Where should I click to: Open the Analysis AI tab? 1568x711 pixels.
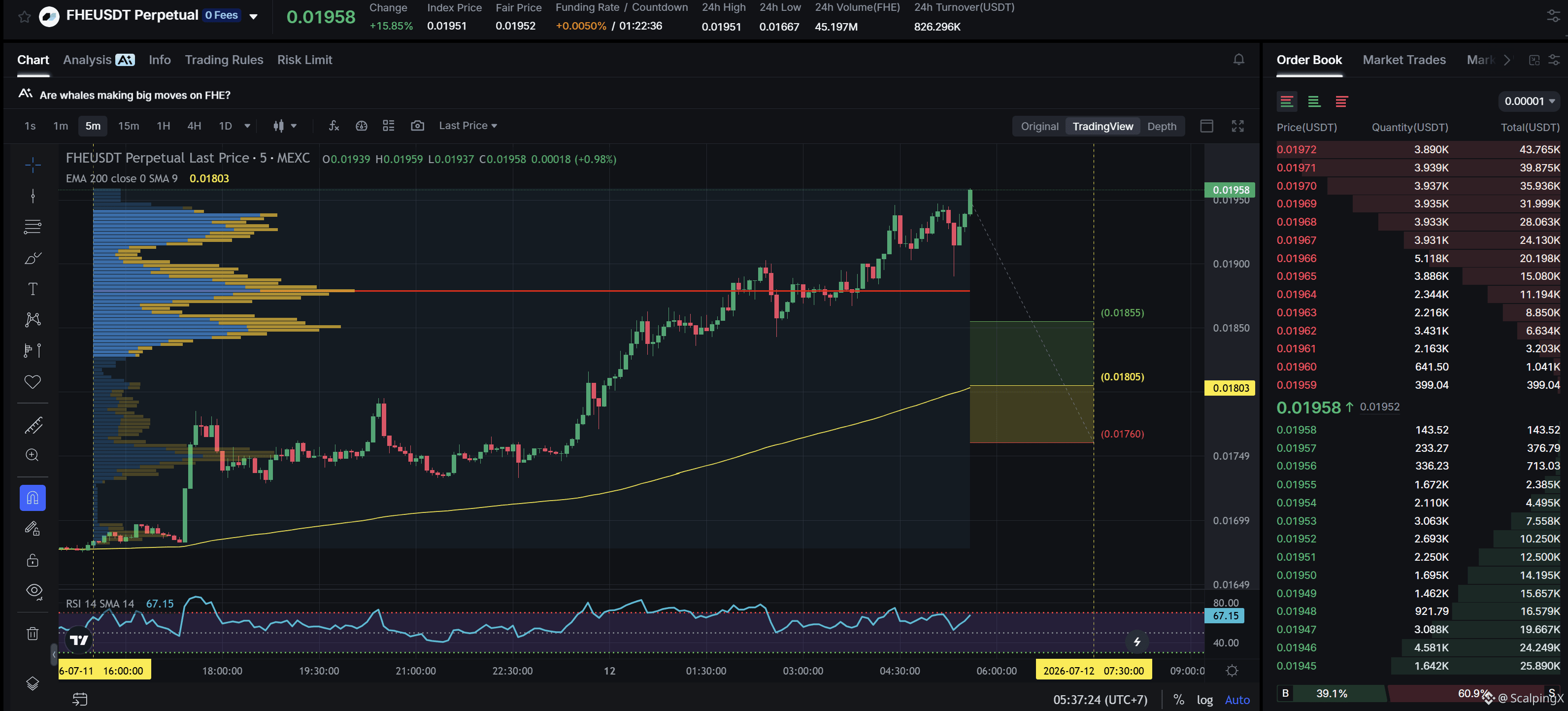click(x=99, y=60)
